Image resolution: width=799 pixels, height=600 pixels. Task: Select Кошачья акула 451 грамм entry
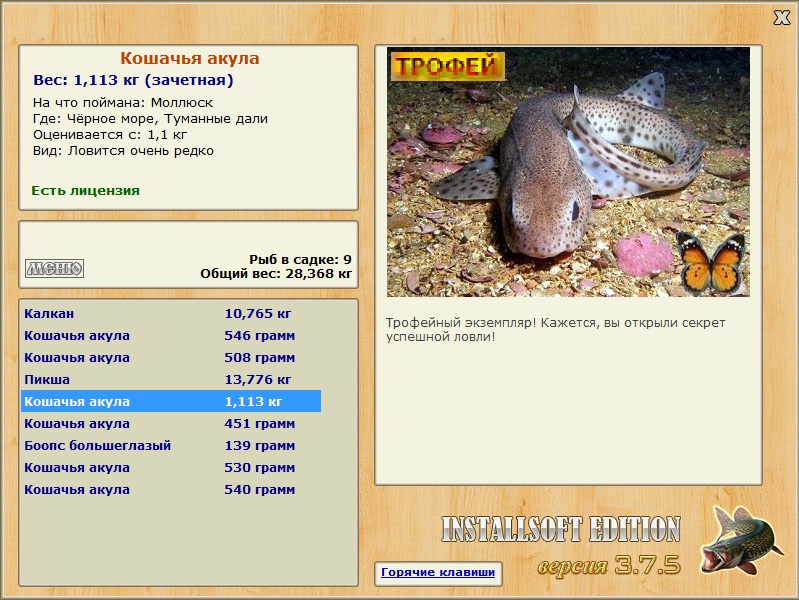point(171,423)
